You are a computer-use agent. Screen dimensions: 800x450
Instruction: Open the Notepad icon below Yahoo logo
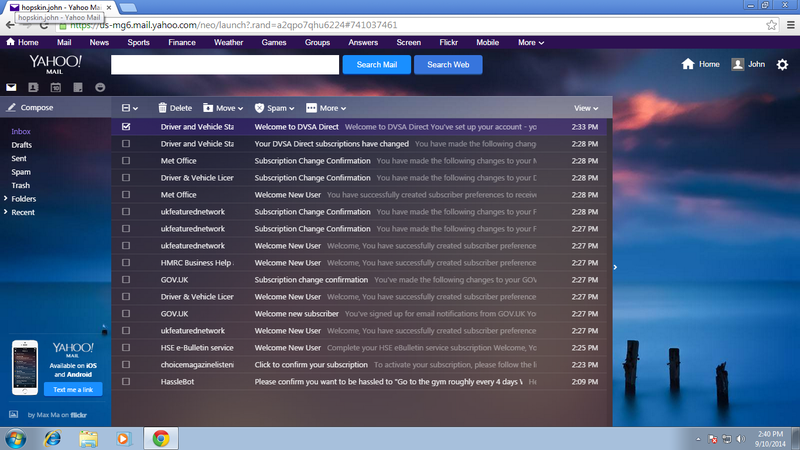coord(78,87)
